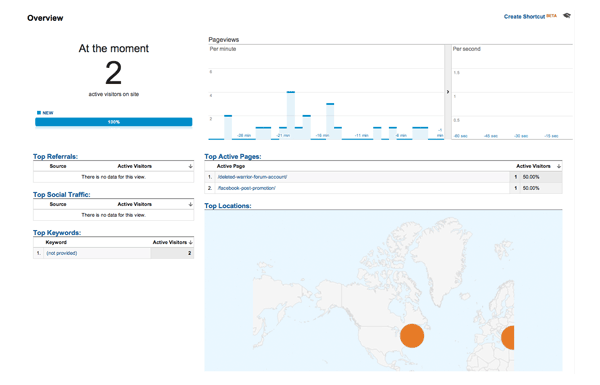The width and height of the screenshot is (600, 385).
Task: Sort Top Referrals by Active Visitors arrow
Action: click(x=190, y=166)
